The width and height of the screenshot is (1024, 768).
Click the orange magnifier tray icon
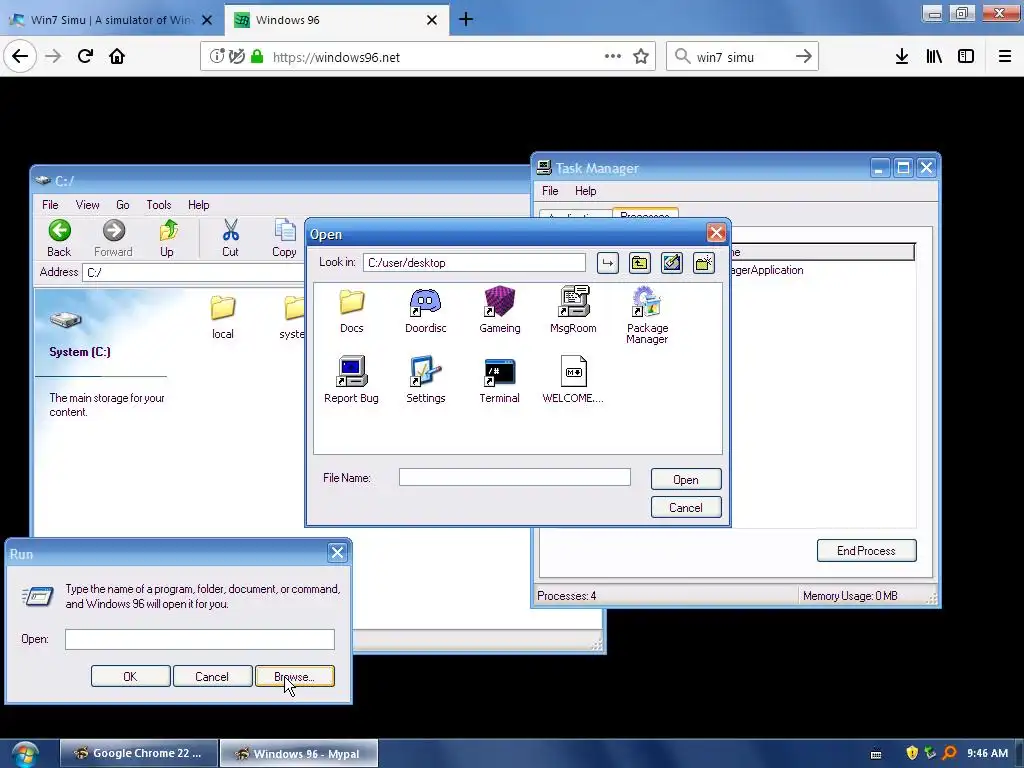click(950, 753)
